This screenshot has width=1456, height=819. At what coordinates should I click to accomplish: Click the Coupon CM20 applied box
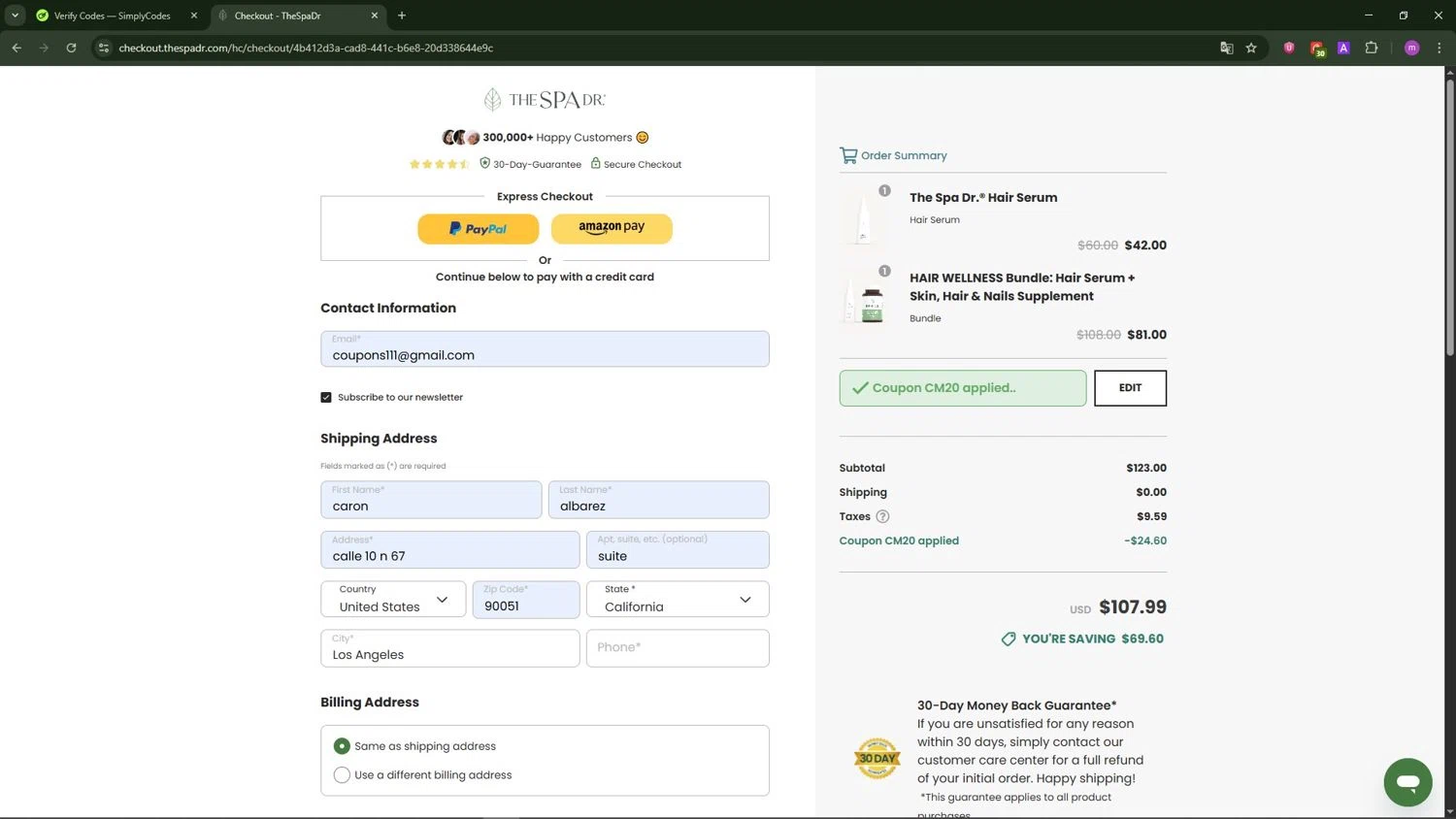963,388
